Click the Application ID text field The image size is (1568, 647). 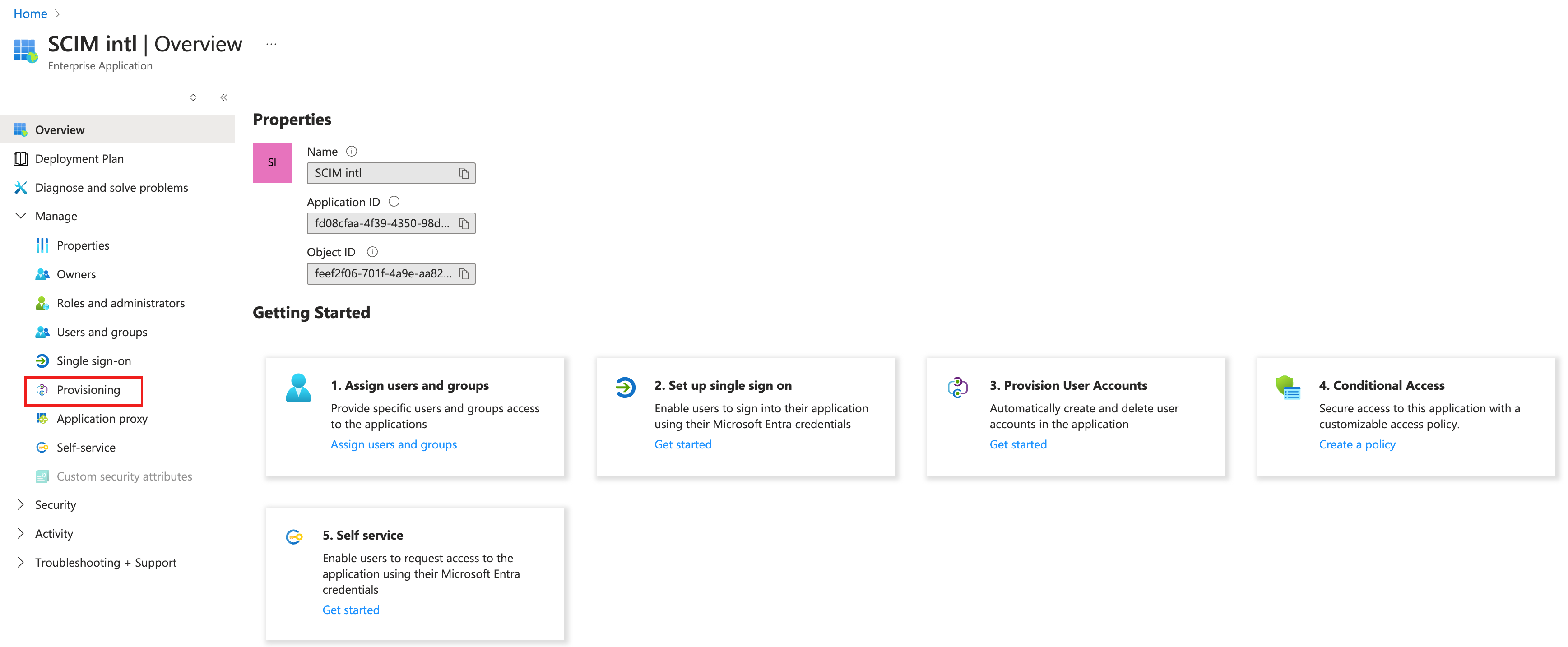(x=382, y=224)
